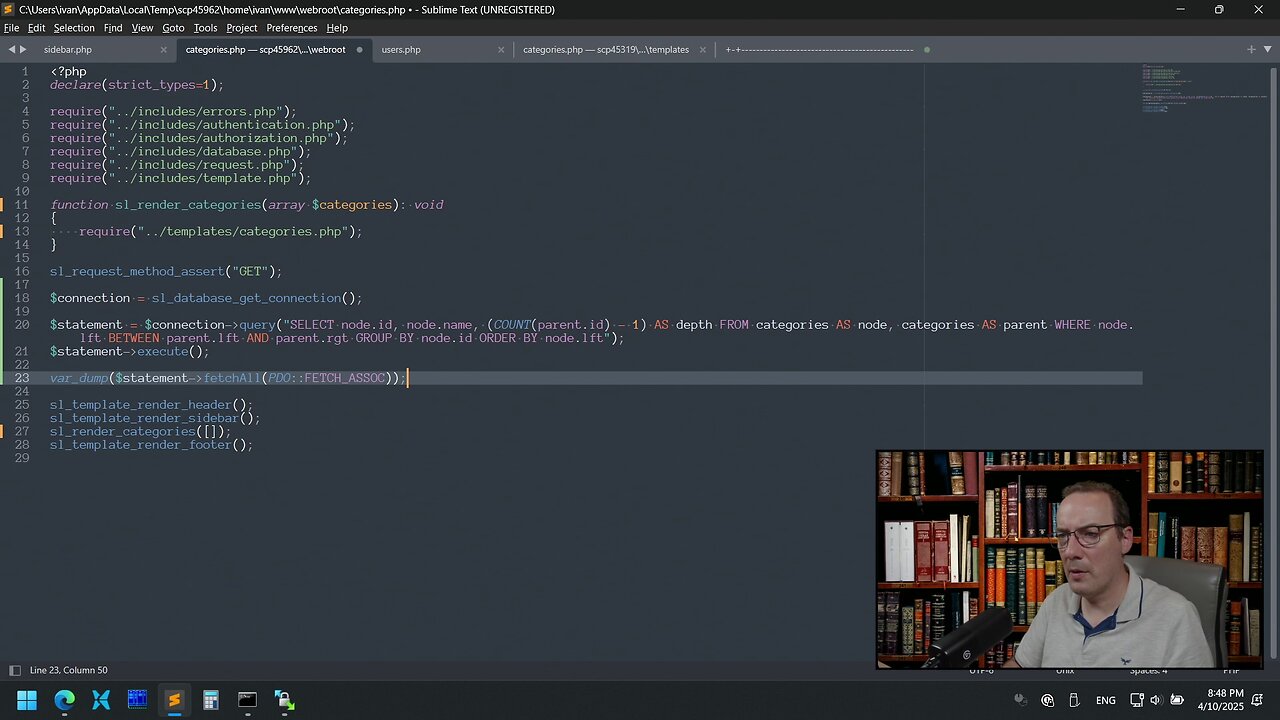Open the Windows Start menu
The height and width of the screenshot is (720, 1280).
coord(27,700)
